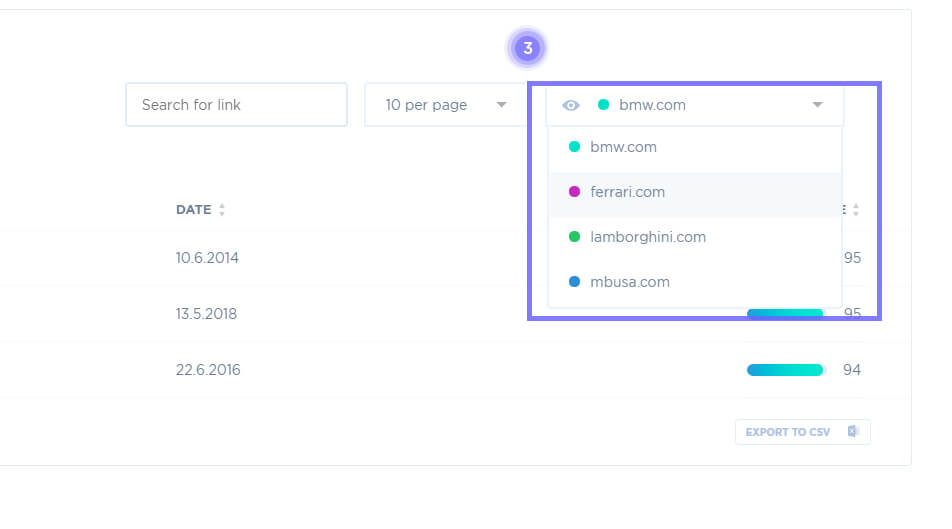952x529 pixels.
Task: Collapse the bmw.com domain dropdown arrow
Action: click(x=818, y=104)
